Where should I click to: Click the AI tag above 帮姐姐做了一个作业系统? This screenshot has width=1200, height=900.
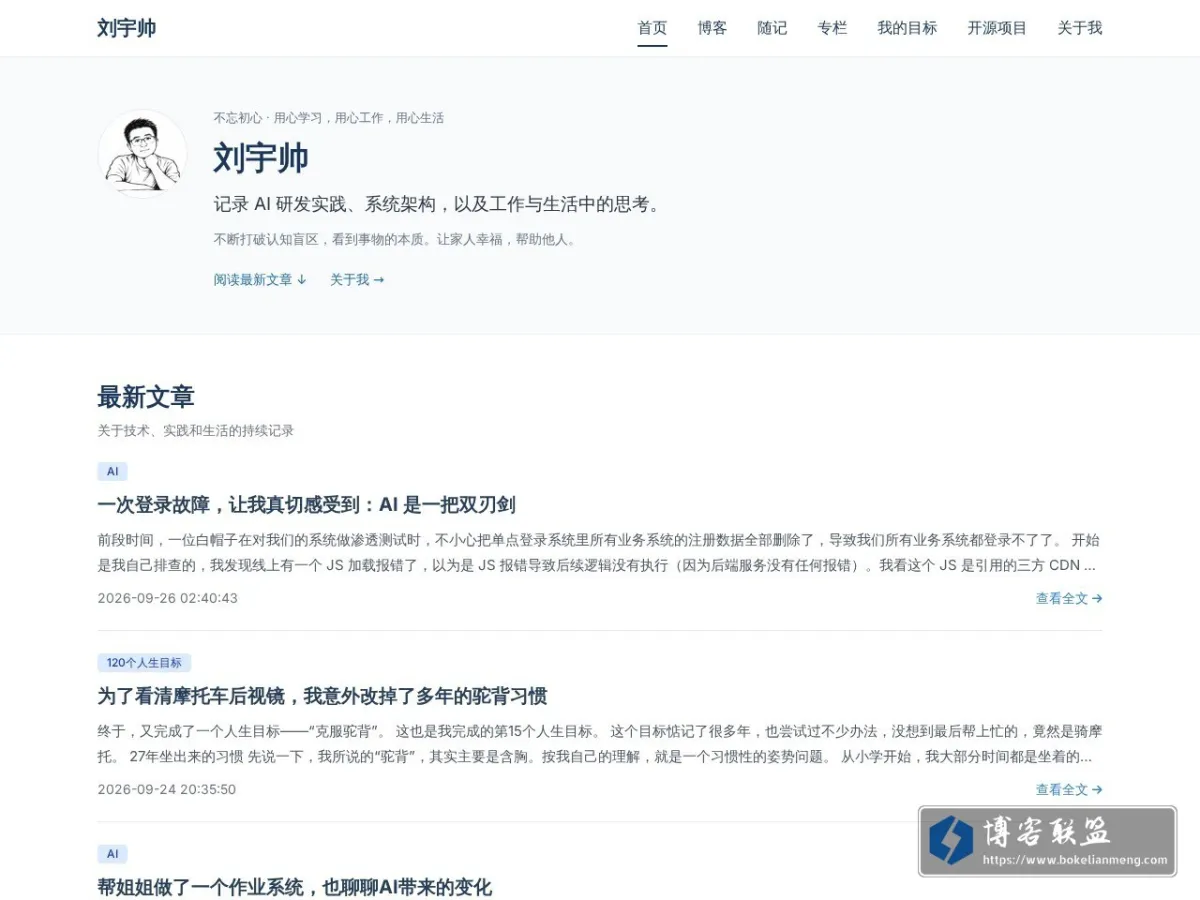(x=112, y=854)
